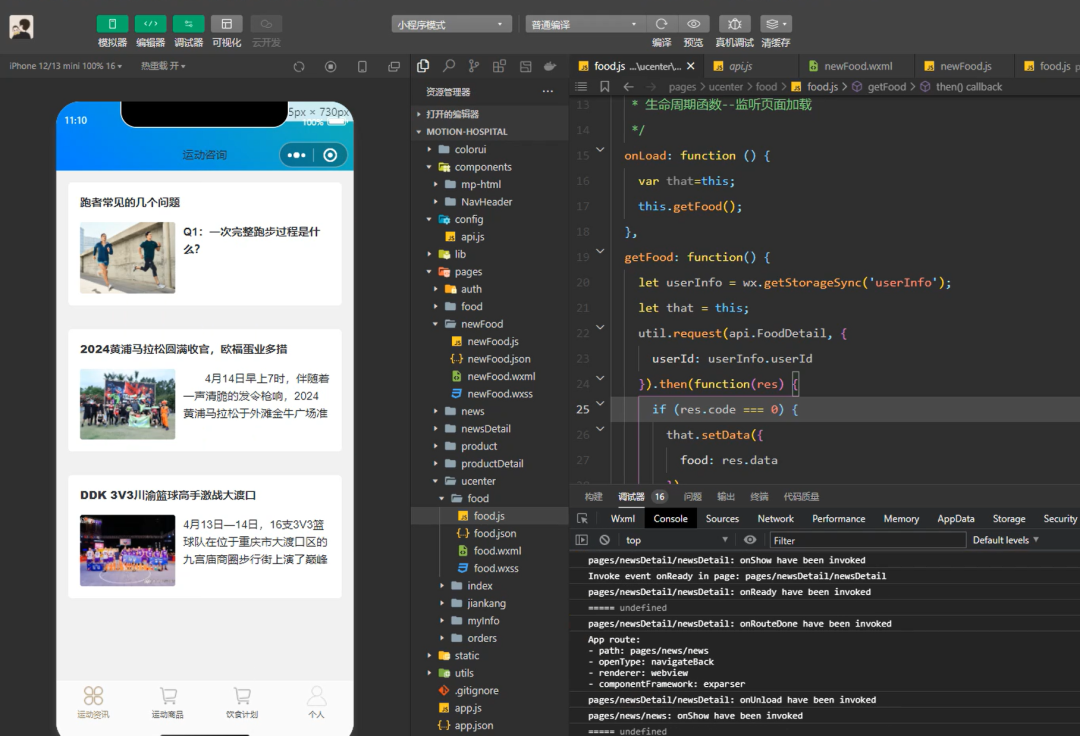Open the source control branch icon

474,66
